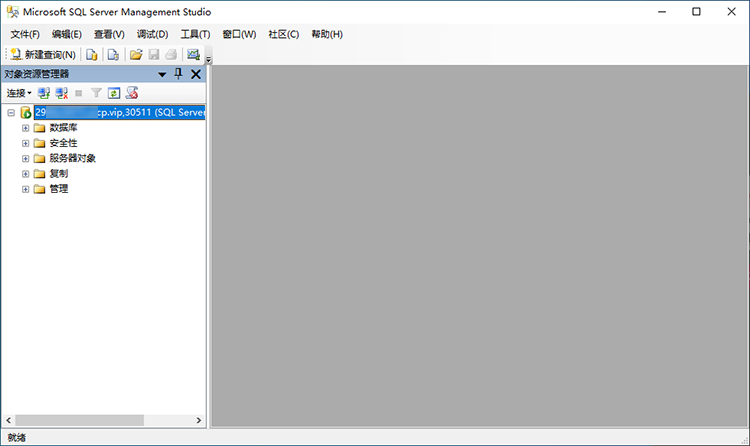The height and width of the screenshot is (446, 750).
Task: Open the 文件(F) menu
Action: (x=24, y=34)
